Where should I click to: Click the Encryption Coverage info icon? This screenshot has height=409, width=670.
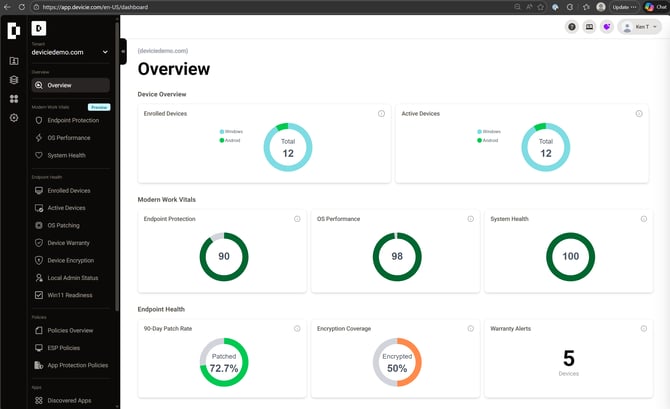(x=470, y=329)
